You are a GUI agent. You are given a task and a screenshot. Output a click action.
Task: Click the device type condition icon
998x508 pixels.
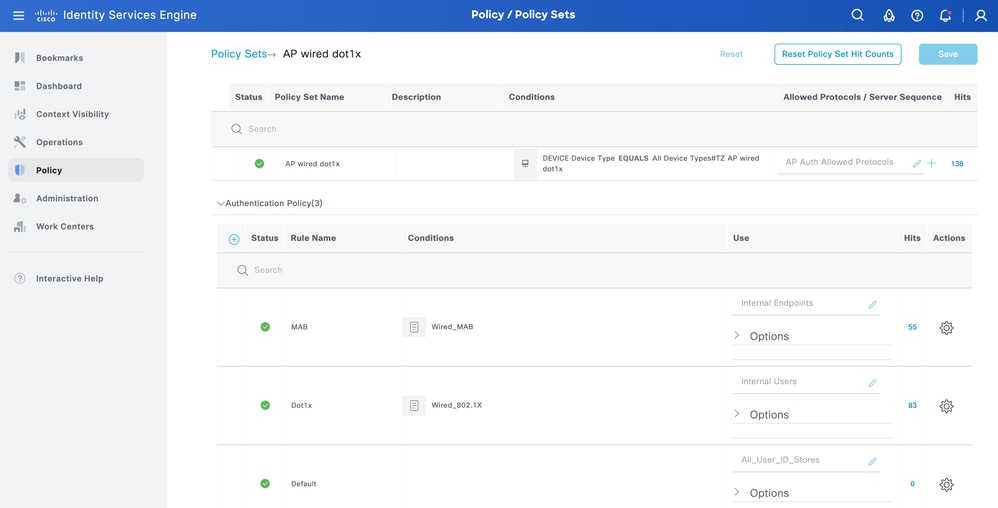point(525,164)
